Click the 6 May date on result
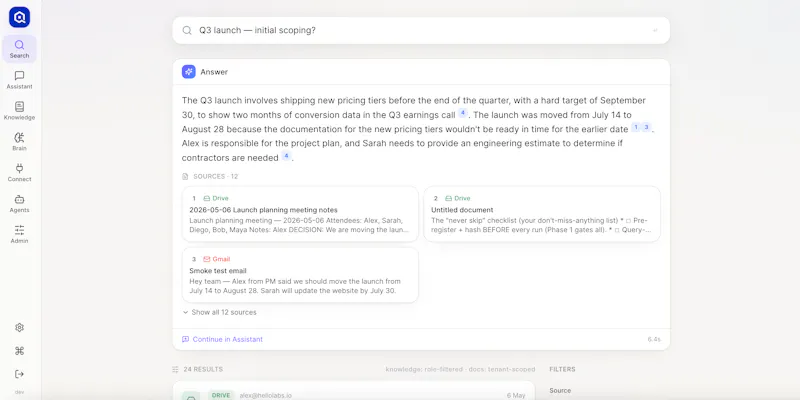Viewport: 800px width, 400px height. pos(516,395)
